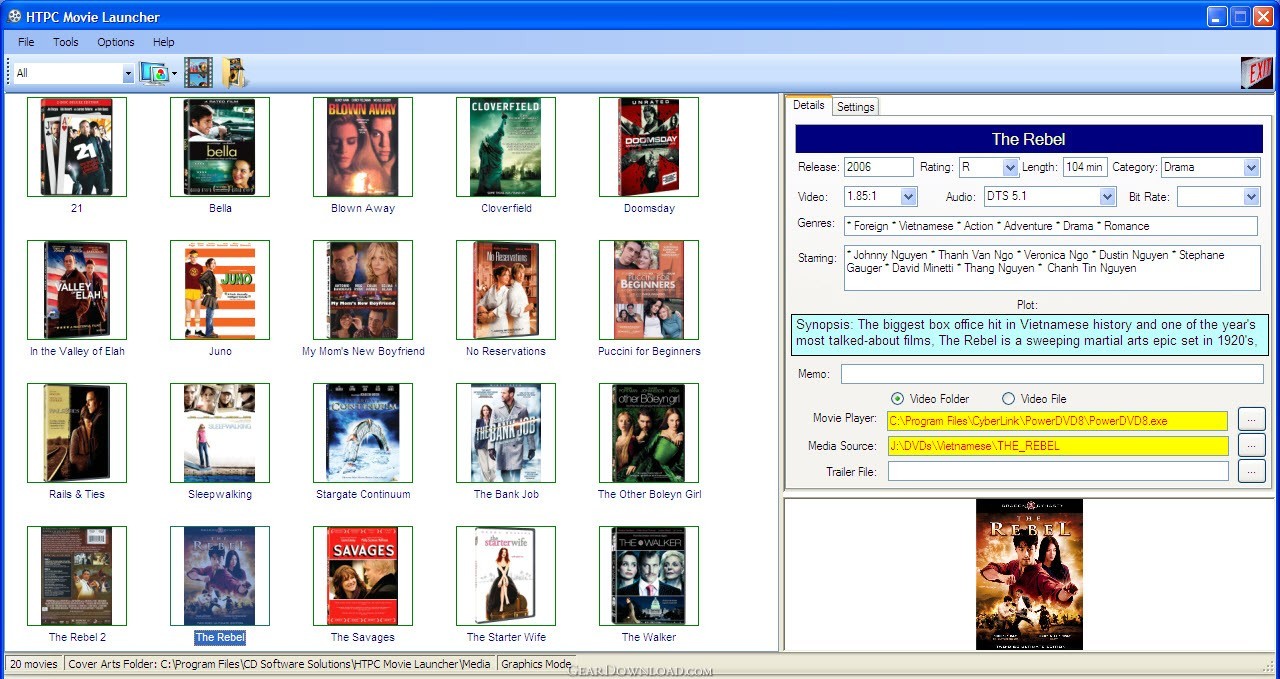Select the Bella movie cover
This screenshot has width=1280, height=679.
[220, 147]
